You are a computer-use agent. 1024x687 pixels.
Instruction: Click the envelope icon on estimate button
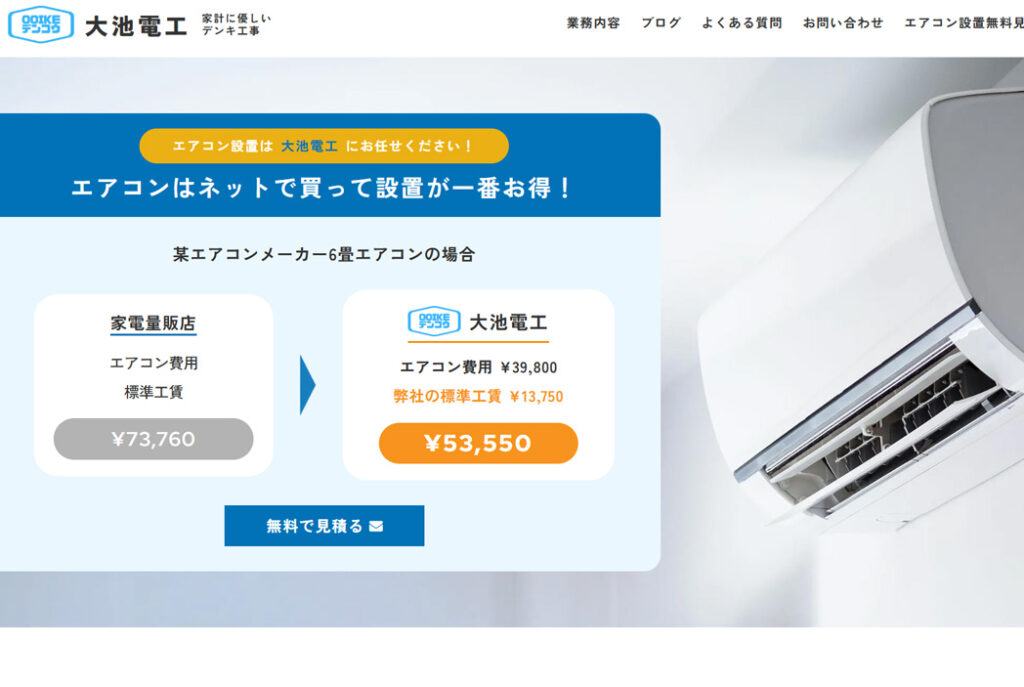[x=376, y=526]
